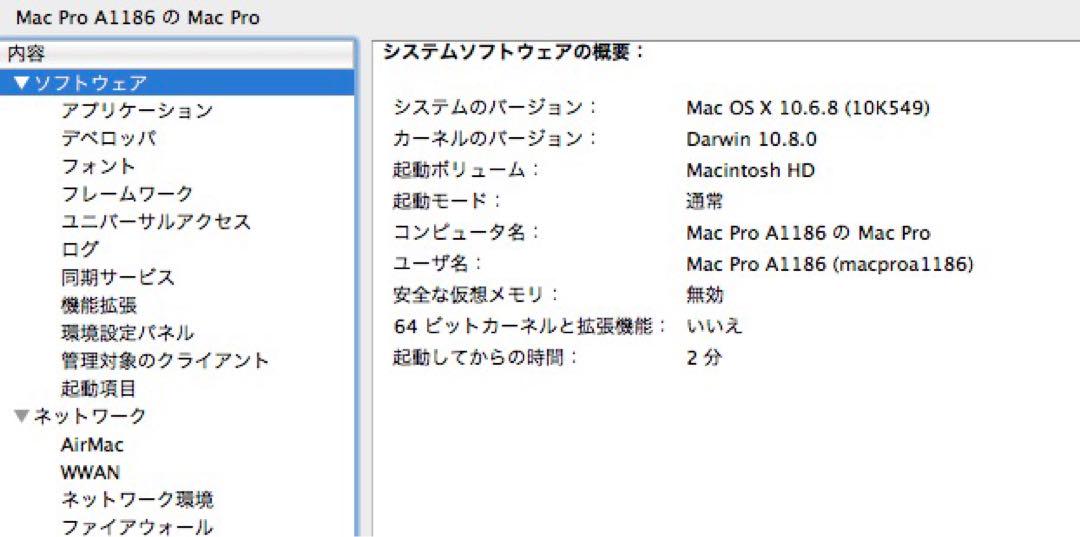Open AirMac under ネットワーク
This screenshot has height=537, width=1080.
tap(92, 445)
